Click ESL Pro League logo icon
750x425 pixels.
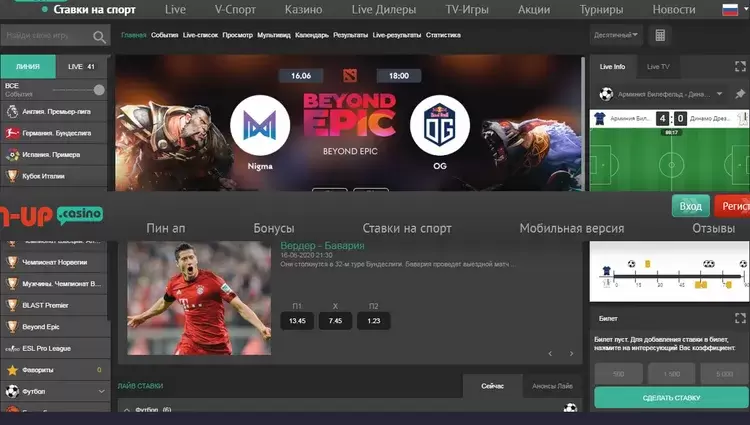point(12,349)
